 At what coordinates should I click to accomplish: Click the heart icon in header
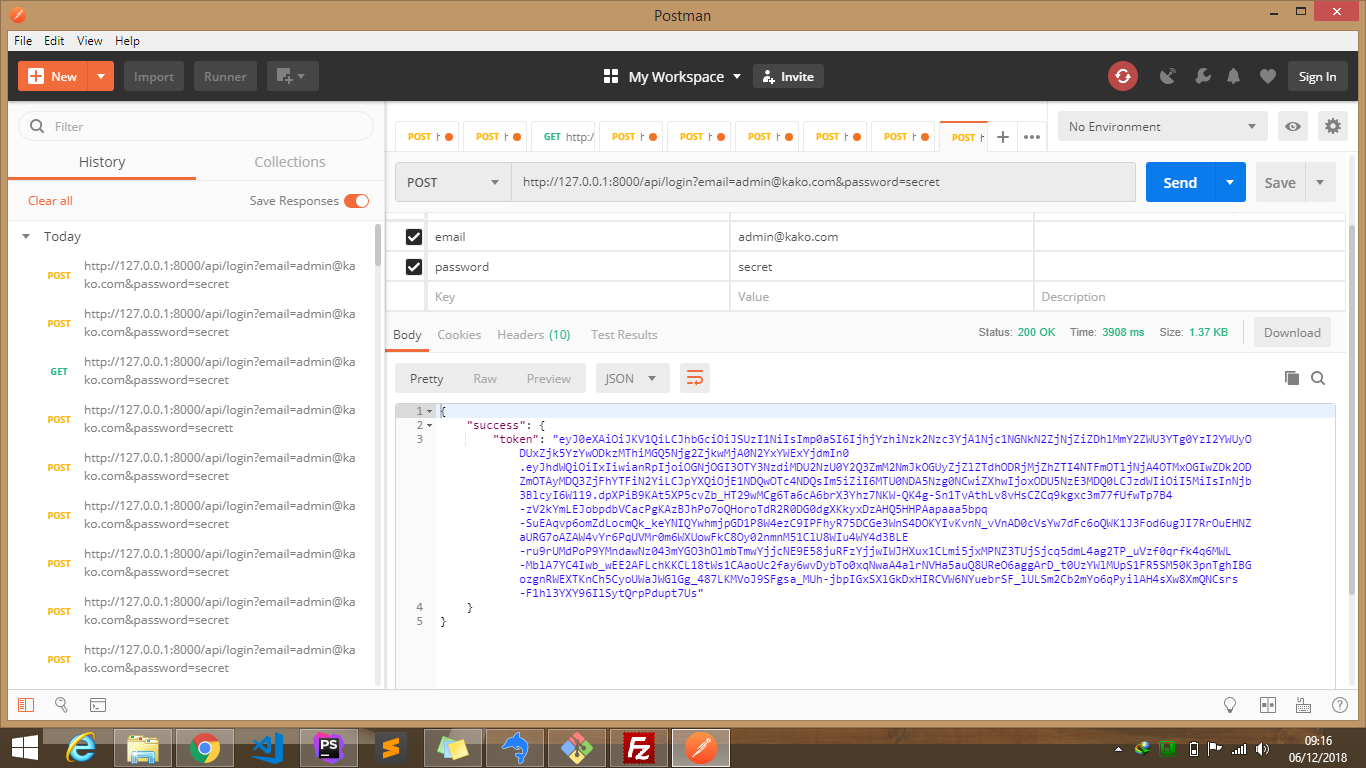coord(1268,76)
